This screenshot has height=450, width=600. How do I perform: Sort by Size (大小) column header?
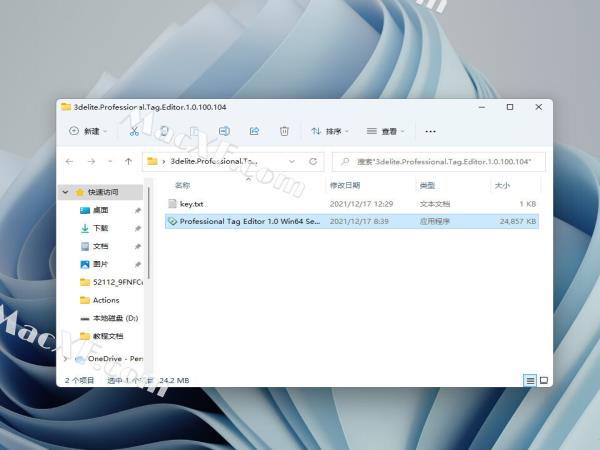tap(502, 185)
